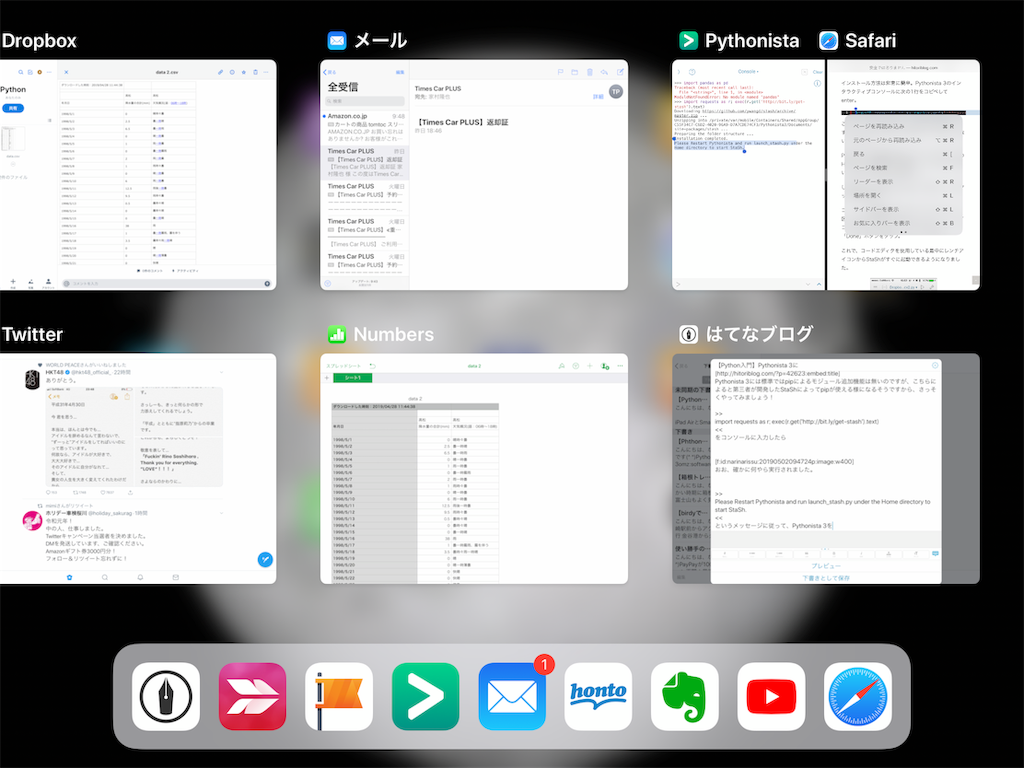Close the data 2.csv preview in Dropbox
Viewport: 1024px width, 768px height.
pos(67,72)
